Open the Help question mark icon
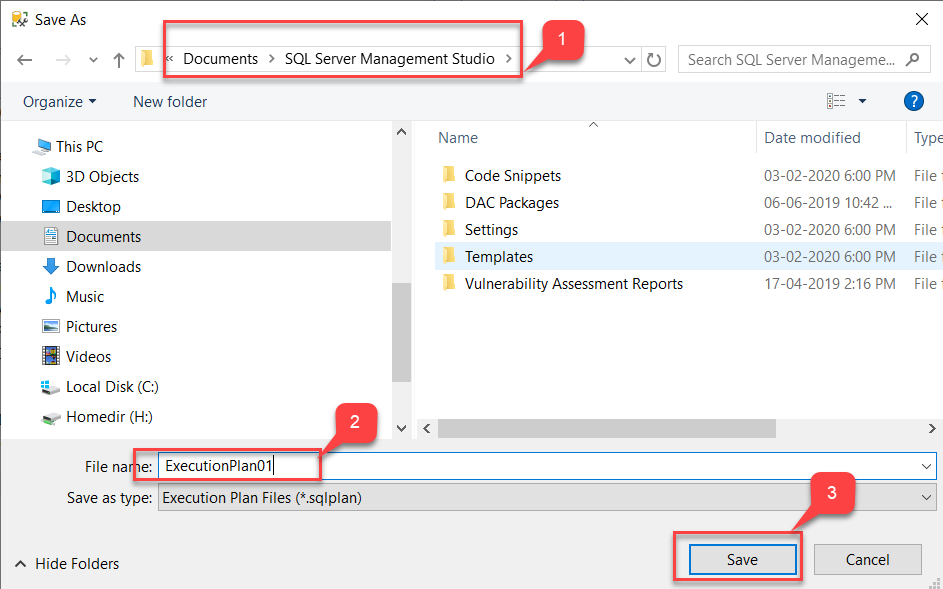 [912, 101]
